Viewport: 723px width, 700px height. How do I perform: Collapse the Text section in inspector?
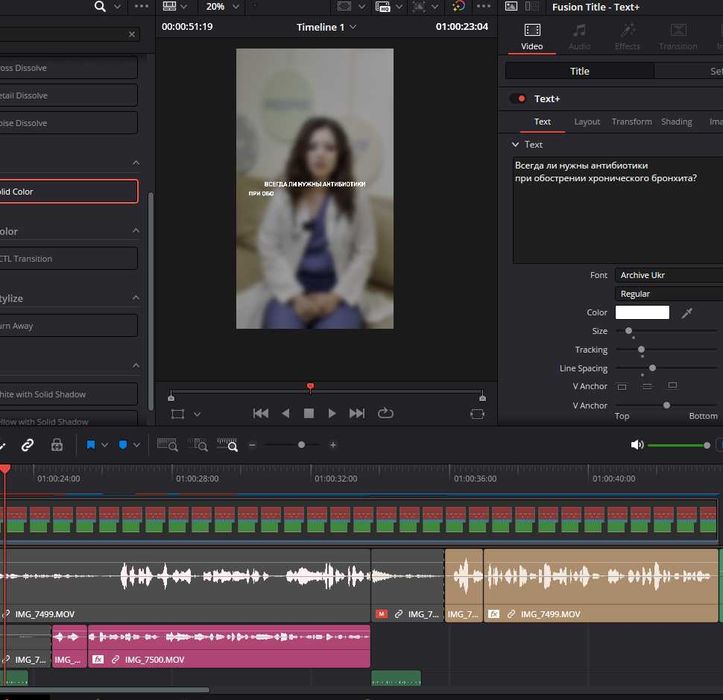click(x=516, y=145)
